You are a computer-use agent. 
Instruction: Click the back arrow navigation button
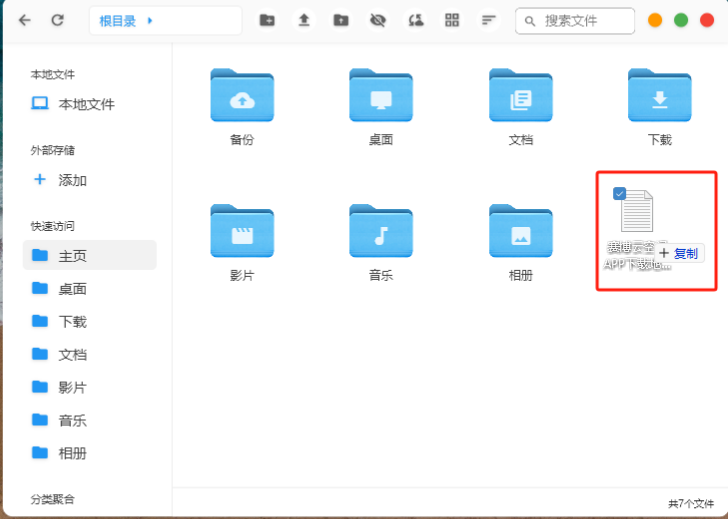[x=24, y=20]
